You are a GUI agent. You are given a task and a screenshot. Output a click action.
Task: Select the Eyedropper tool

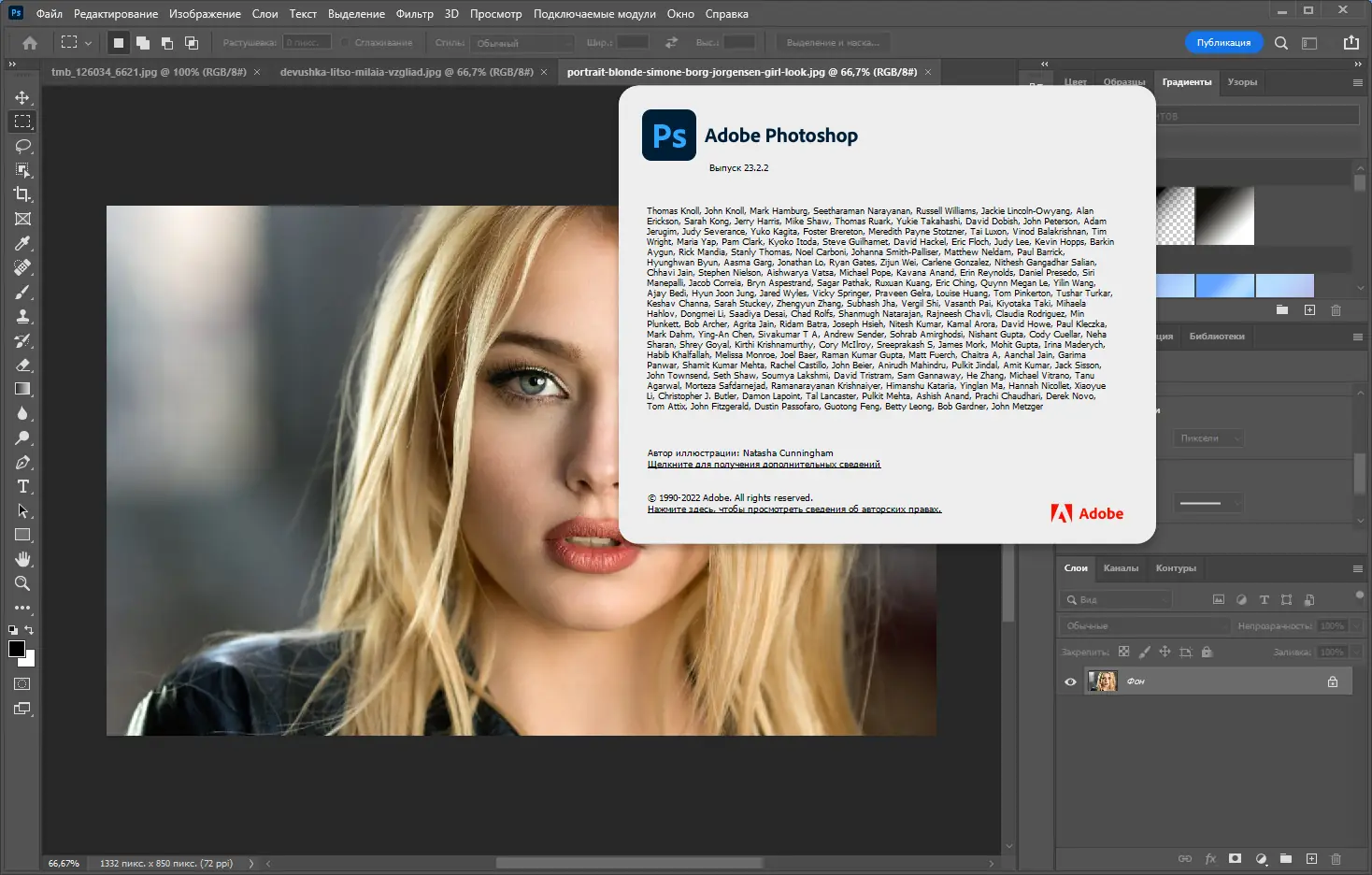pos(22,243)
